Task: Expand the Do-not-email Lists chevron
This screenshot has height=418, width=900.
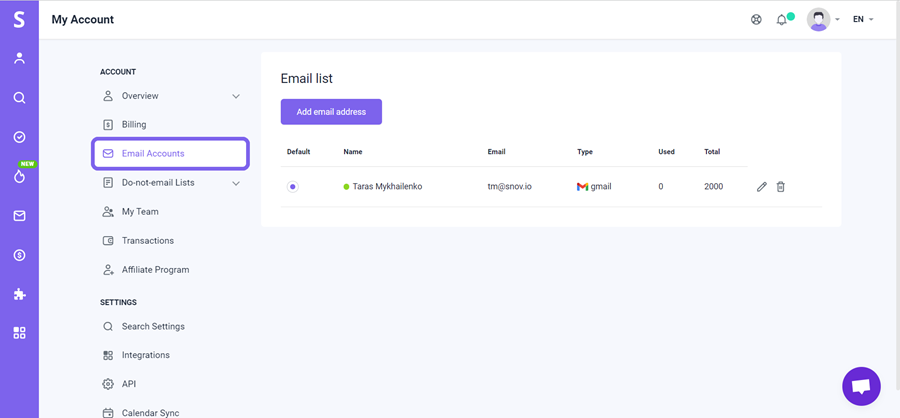Action: (236, 183)
